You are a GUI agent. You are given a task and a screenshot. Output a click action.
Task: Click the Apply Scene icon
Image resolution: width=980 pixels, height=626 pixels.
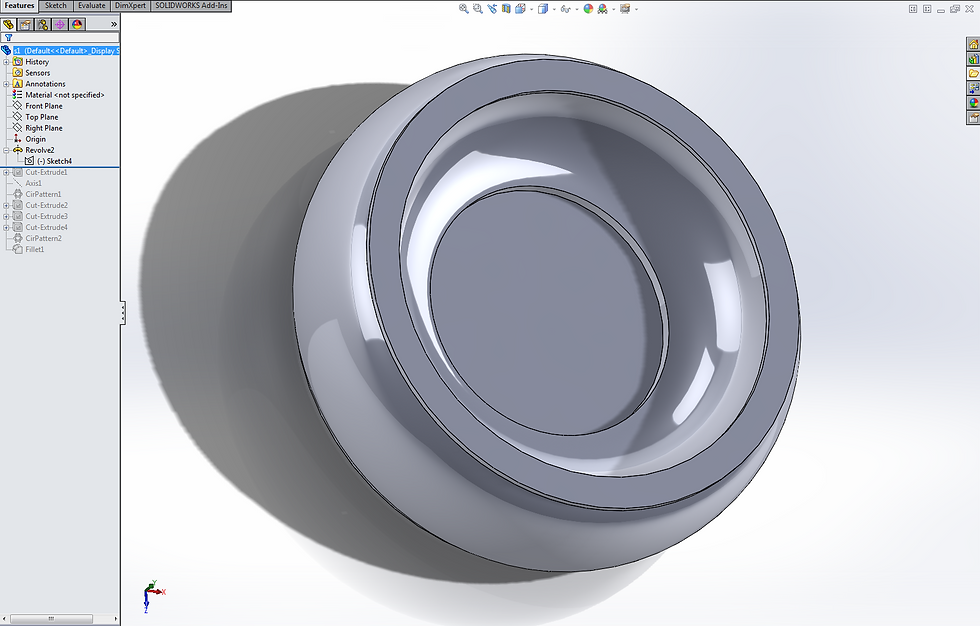pos(602,9)
